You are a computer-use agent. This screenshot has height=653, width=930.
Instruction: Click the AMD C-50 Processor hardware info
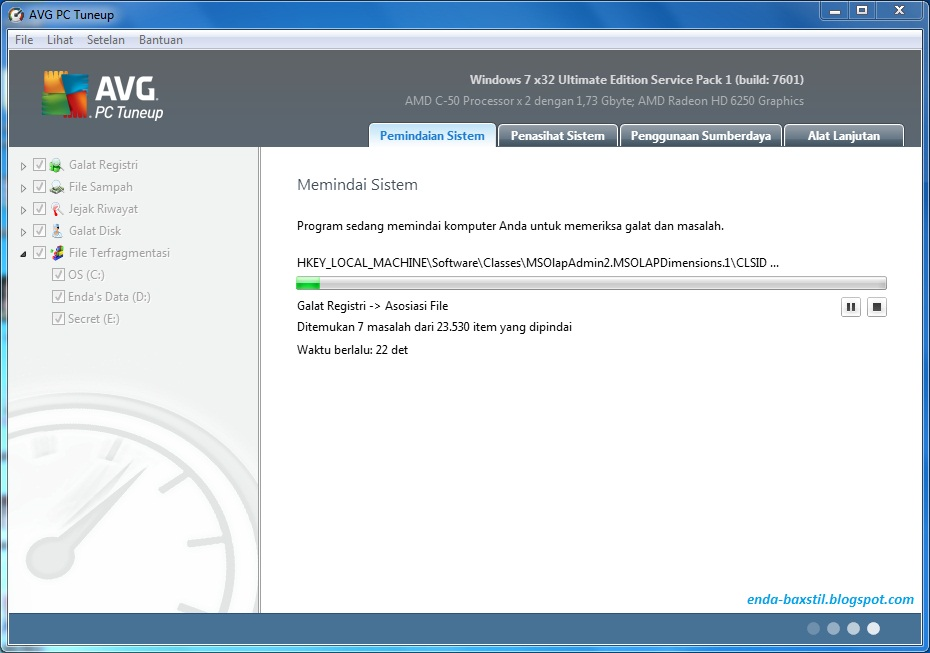pyautogui.click(x=604, y=101)
